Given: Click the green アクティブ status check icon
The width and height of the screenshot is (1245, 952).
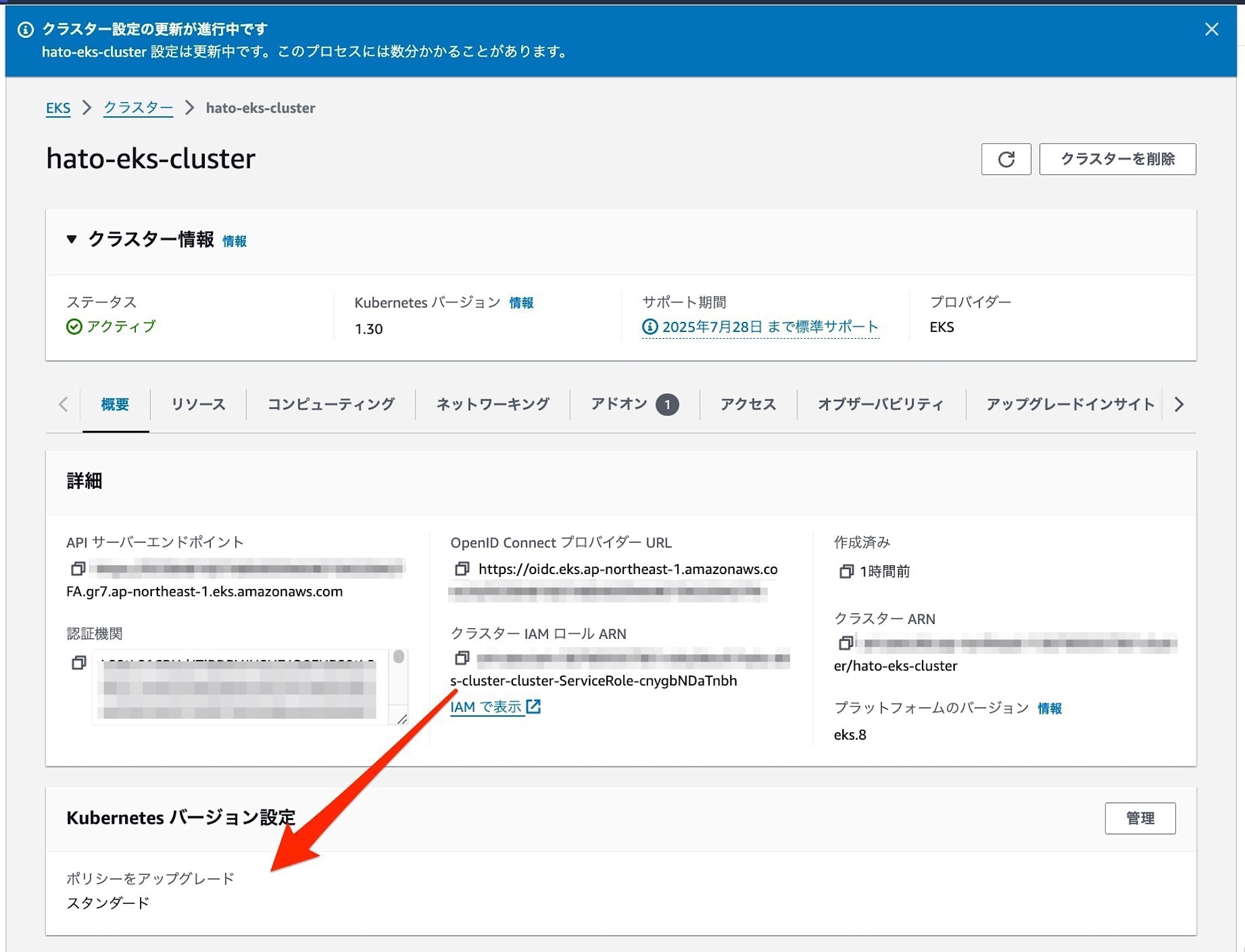Looking at the screenshot, I should [74, 326].
